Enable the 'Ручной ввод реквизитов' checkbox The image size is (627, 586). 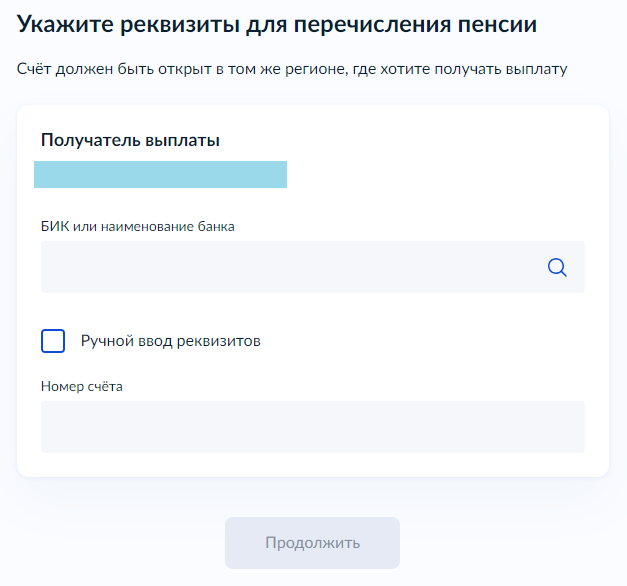(x=53, y=341)
